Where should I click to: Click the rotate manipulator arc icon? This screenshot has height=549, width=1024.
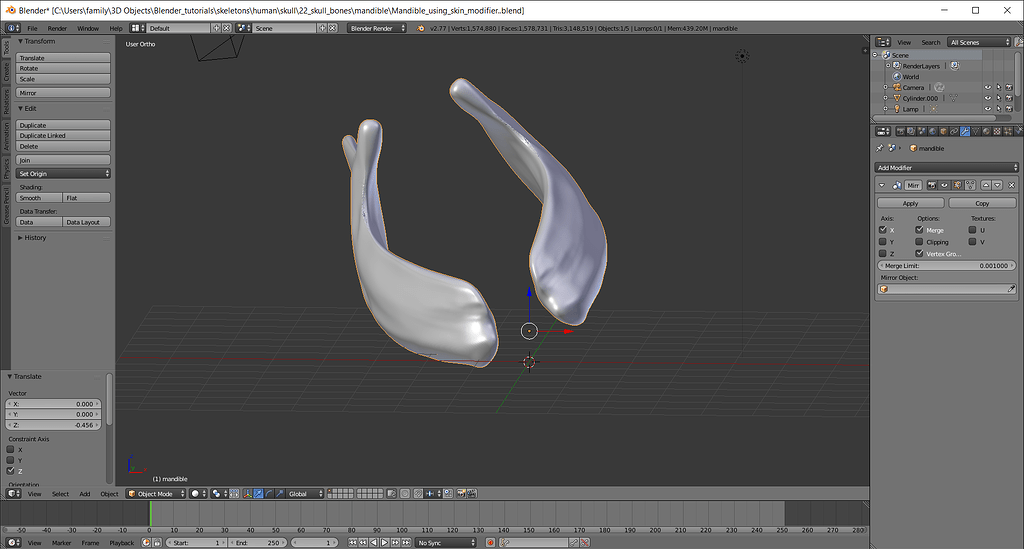click(x=269, y=494)
